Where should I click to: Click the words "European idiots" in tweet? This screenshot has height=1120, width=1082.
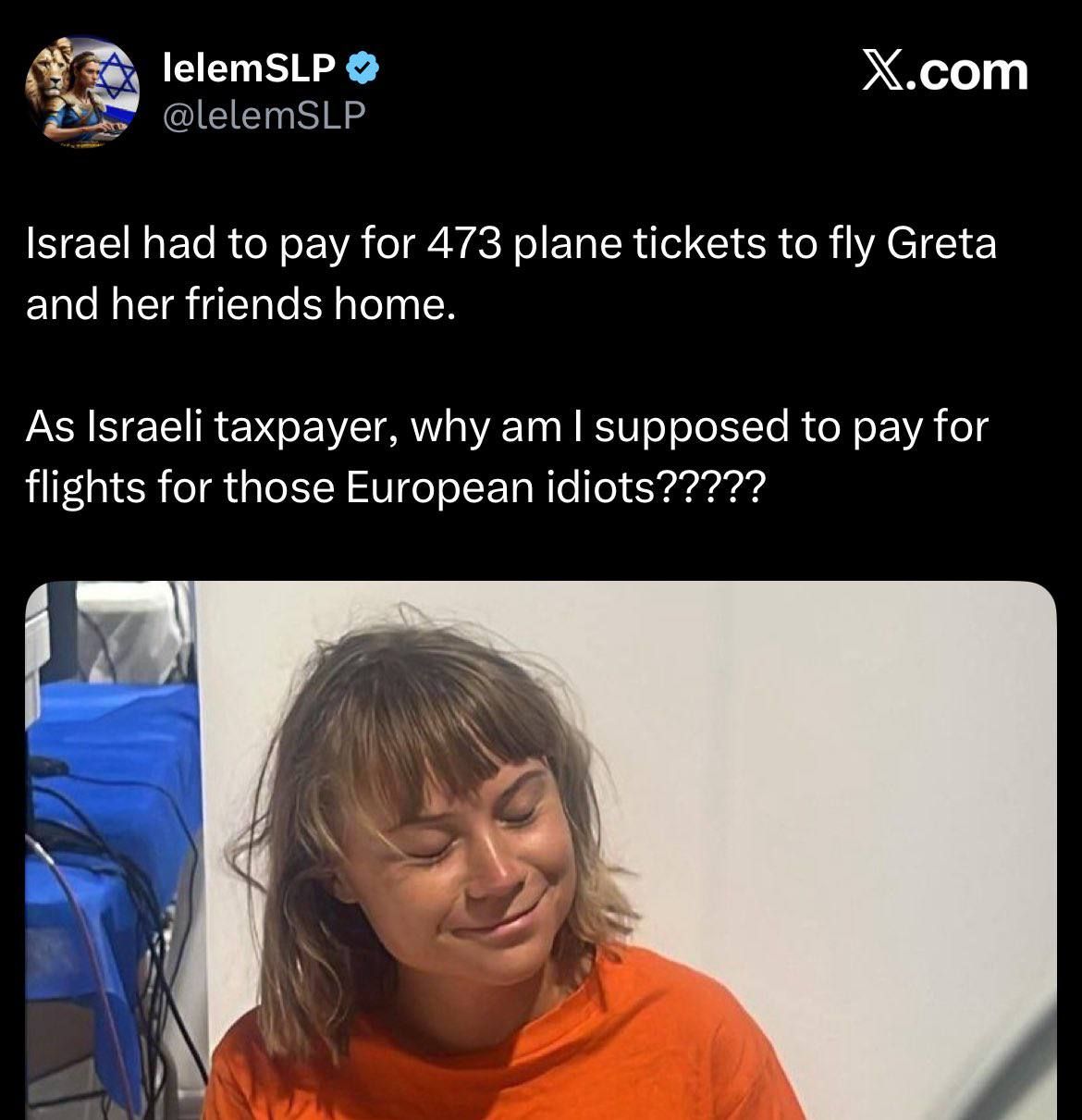pos(498,486)
